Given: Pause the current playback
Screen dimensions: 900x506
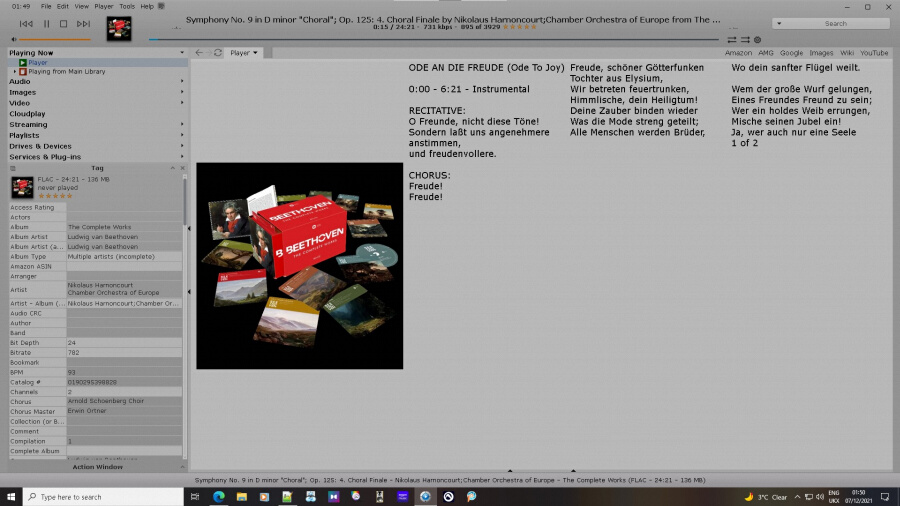Looking at the screenshot, I should tap(46, 24).
